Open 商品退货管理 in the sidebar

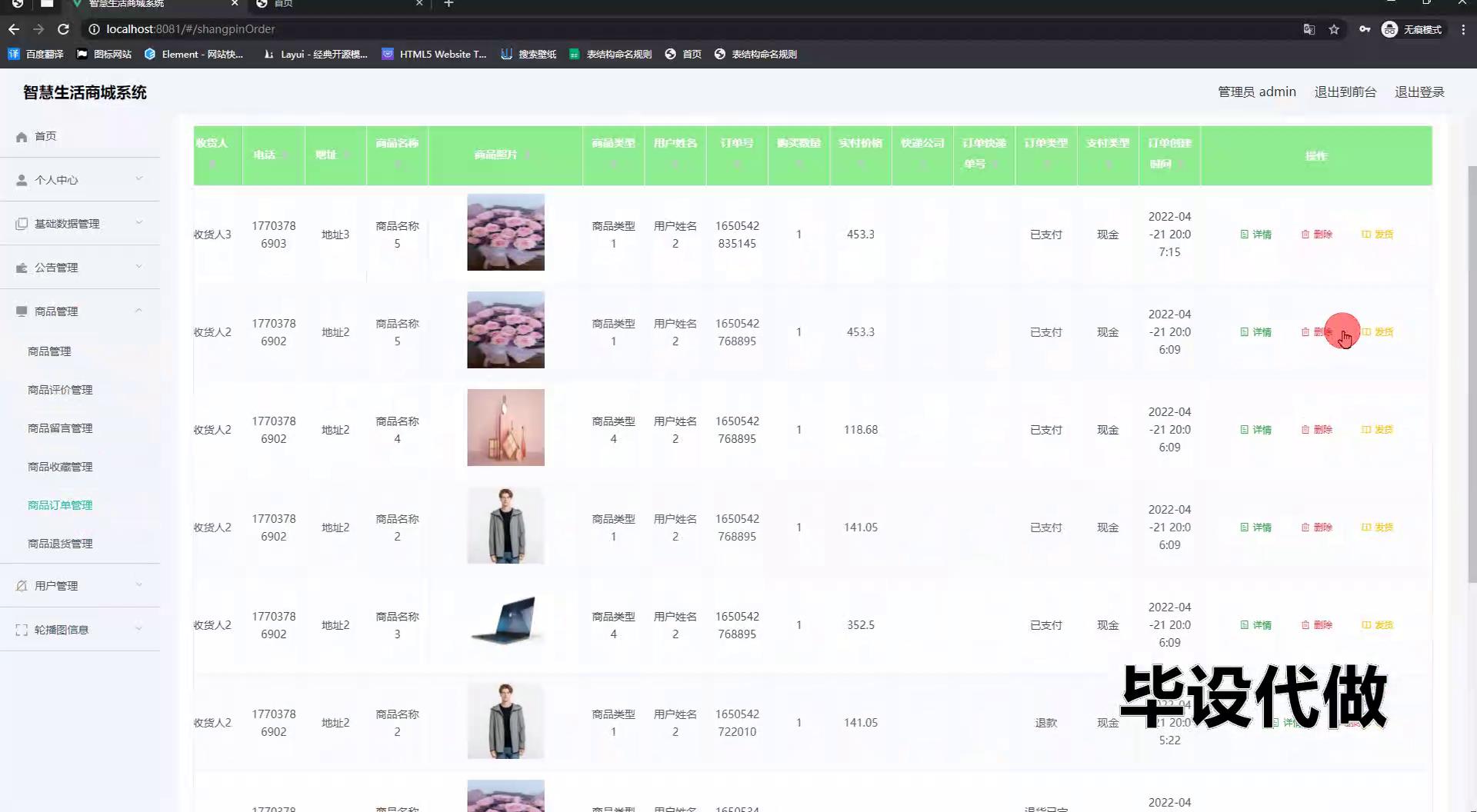click(x=60, y=544)
